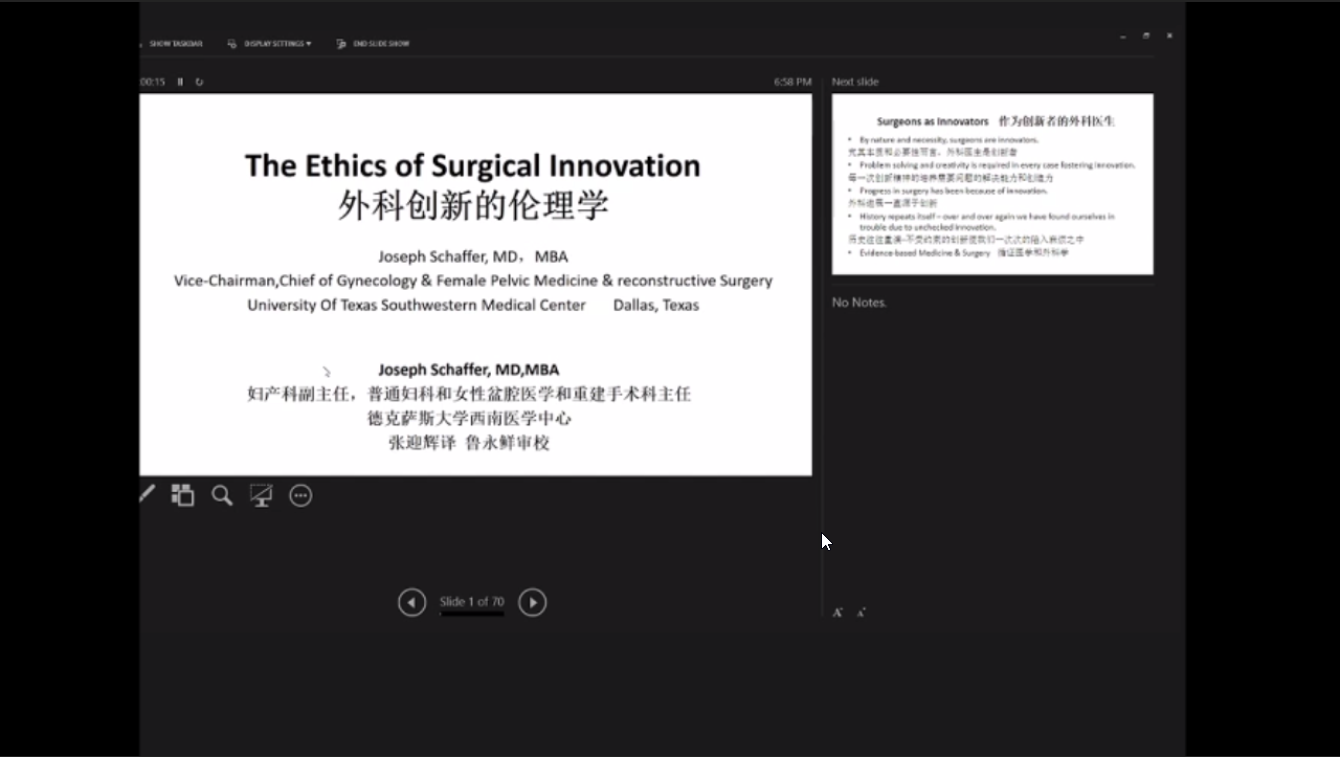This screenshot has height=757, width=1340.
Task: Click the slide progress bar under slide counter
Action: pyautogui.click(x=472, y=614)
